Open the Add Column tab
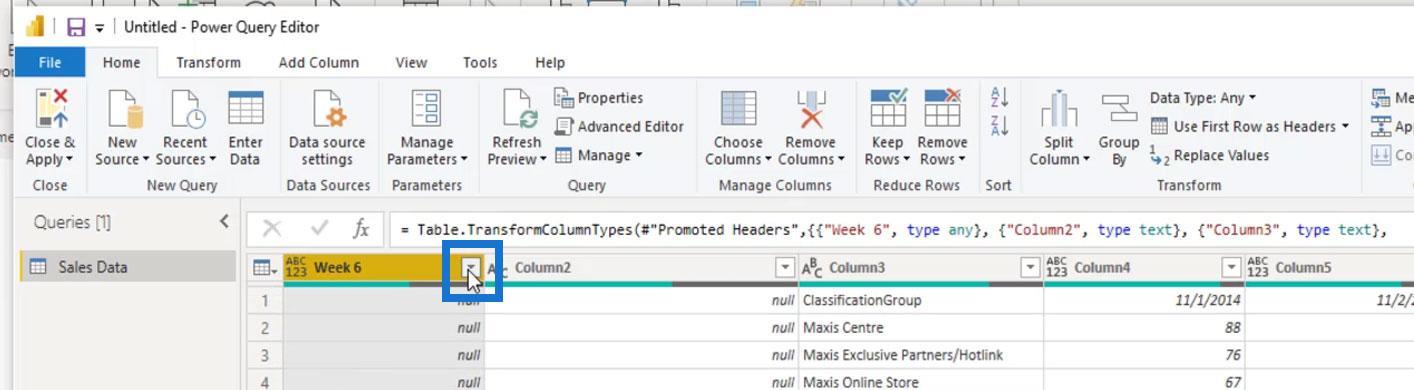The image size is (1414, 390). click(x=318, y=62)
